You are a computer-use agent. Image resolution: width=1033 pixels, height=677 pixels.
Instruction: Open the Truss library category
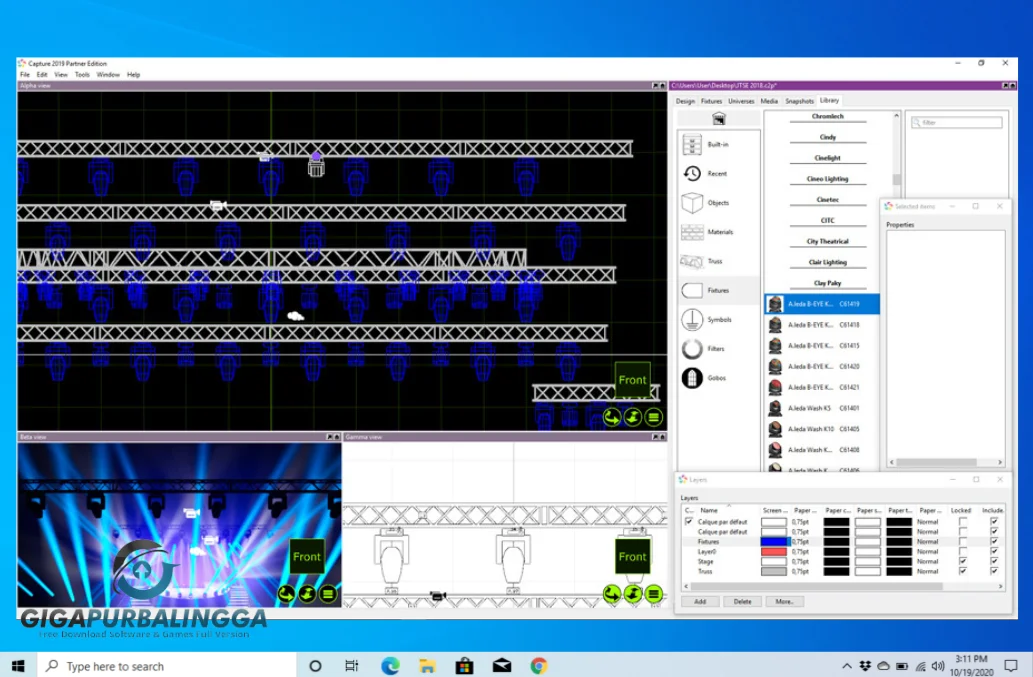point(718,261)
